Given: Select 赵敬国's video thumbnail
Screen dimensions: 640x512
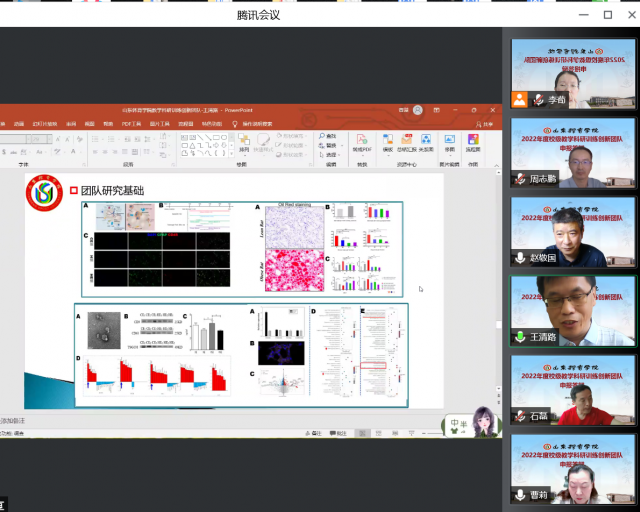Looking at the screenshot, I should pos(573,231).
